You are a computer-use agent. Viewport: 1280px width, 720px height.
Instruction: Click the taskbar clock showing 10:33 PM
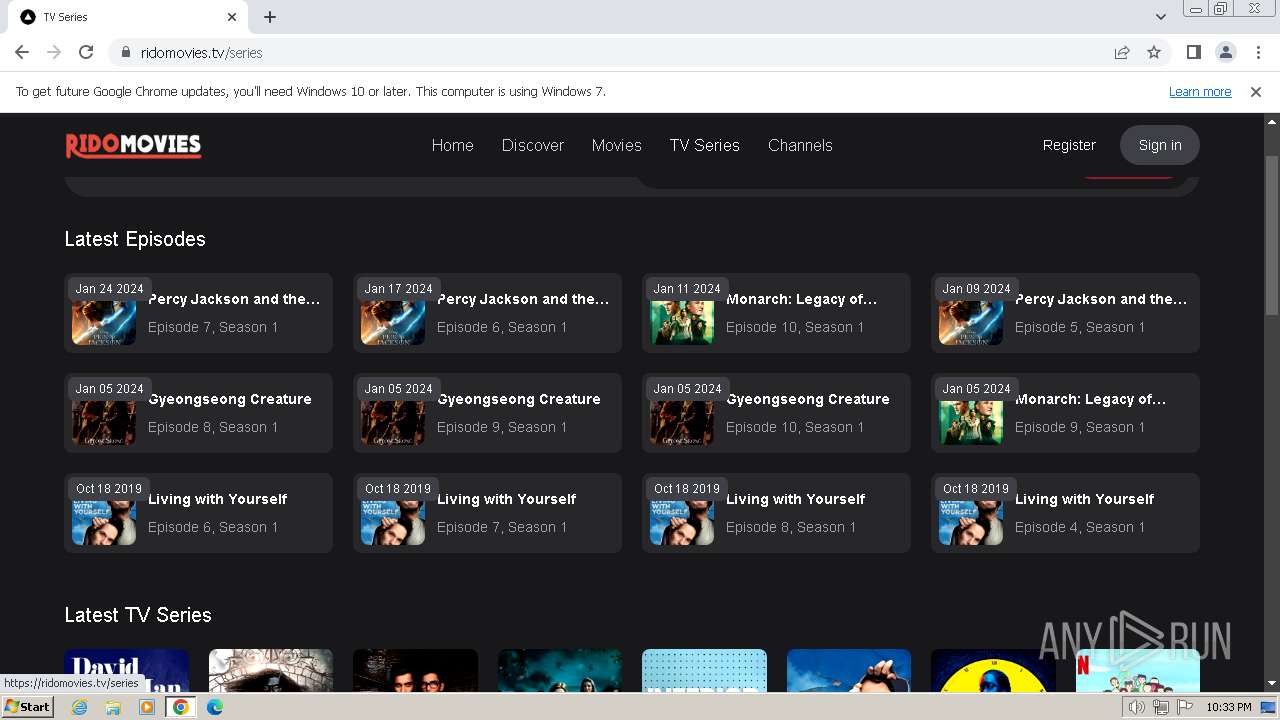tap(1229, 707)
